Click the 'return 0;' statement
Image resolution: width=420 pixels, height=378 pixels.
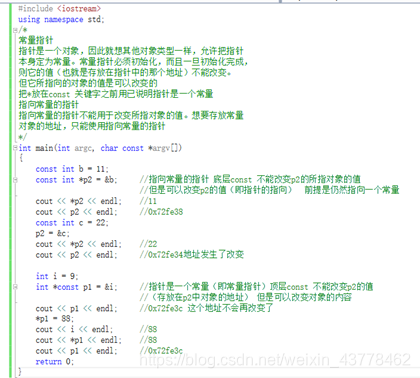tap(55, 361)
